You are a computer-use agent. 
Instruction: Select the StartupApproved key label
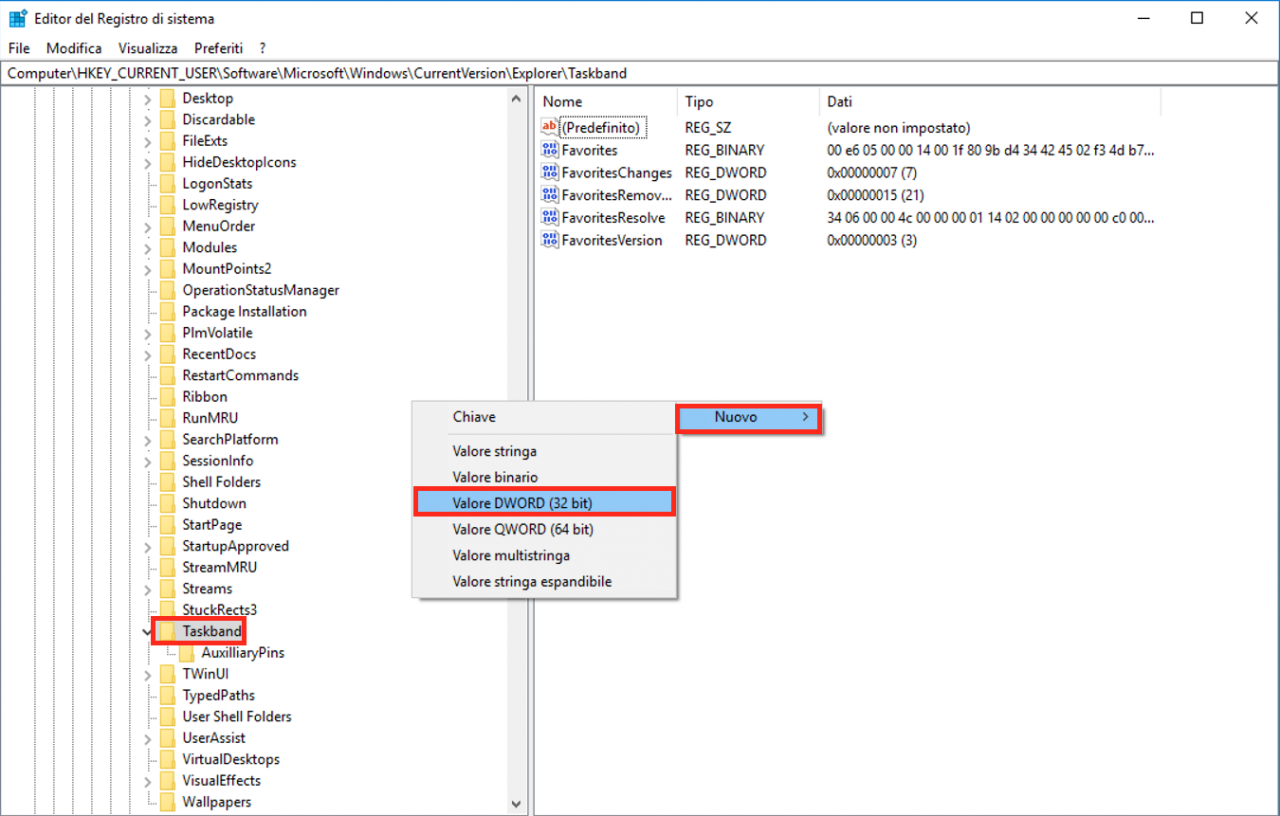[235, 546]
